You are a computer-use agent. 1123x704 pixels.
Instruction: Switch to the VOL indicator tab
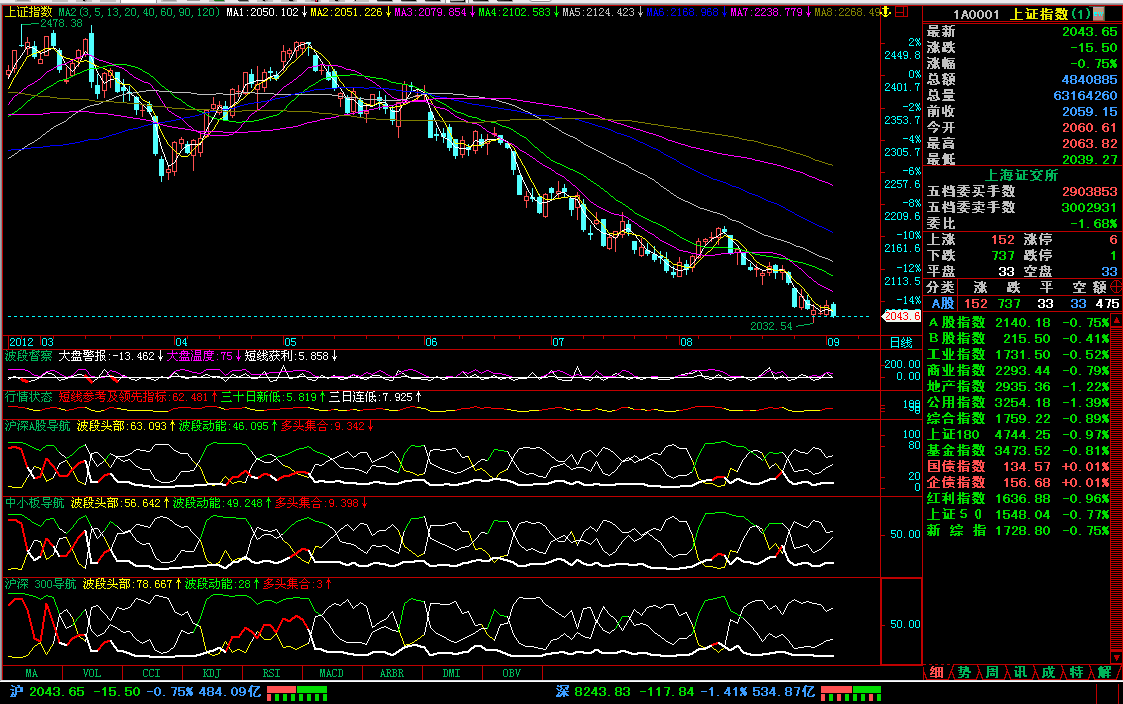[x=92, y=673]
